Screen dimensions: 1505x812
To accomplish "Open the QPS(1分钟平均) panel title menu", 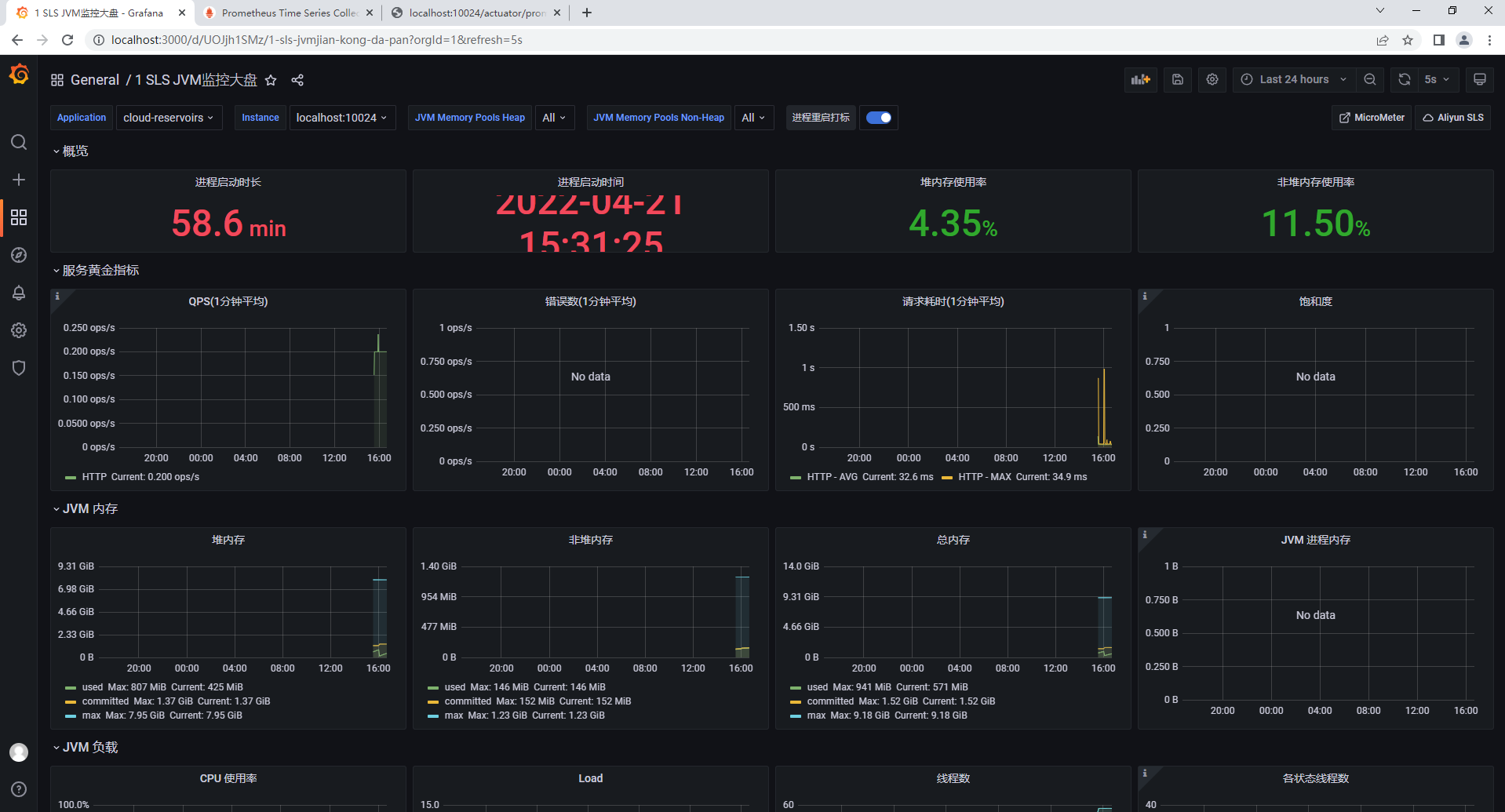I will [x=228, y=301].
